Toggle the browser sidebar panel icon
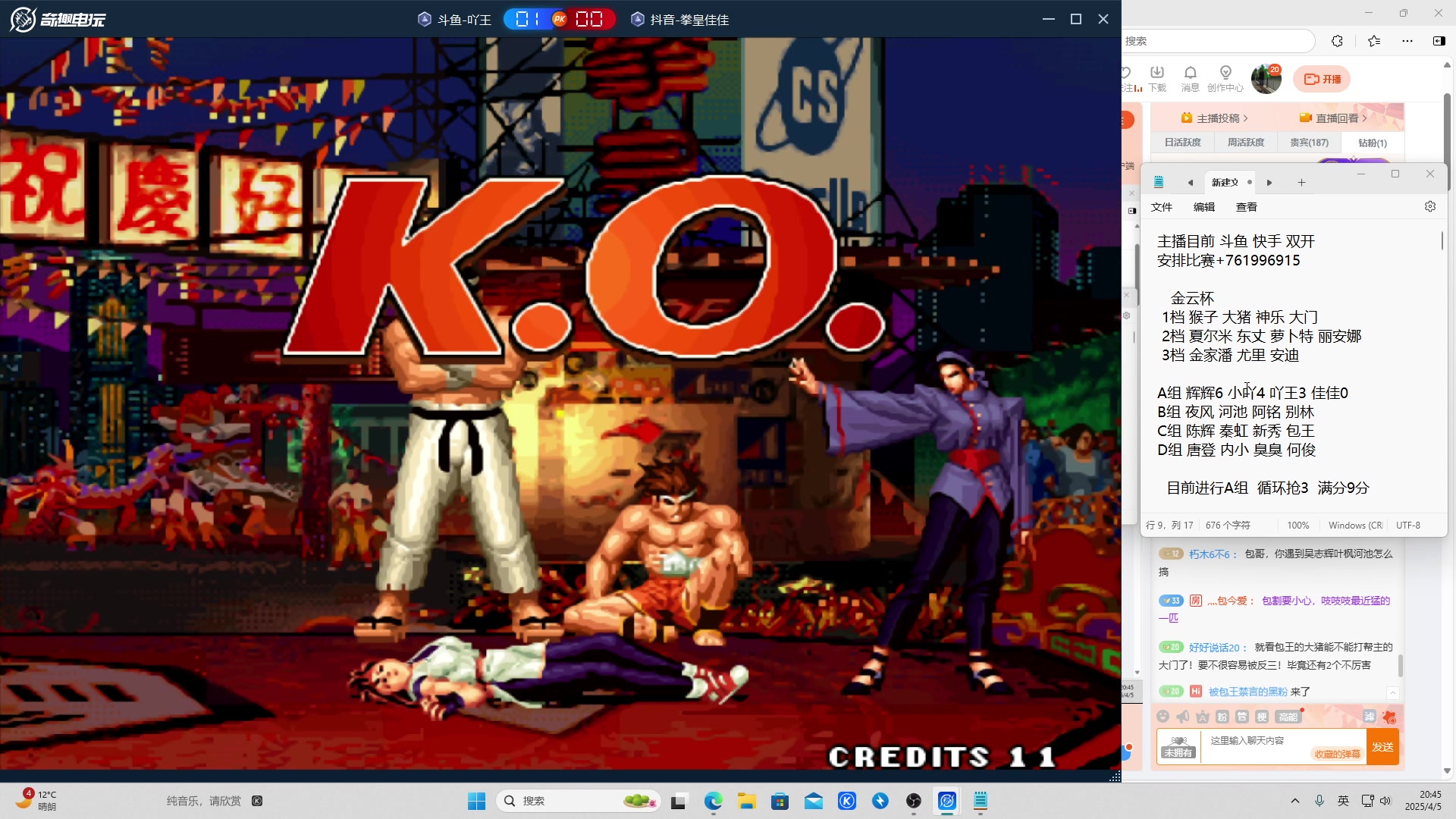 [x=1439, y=41]
